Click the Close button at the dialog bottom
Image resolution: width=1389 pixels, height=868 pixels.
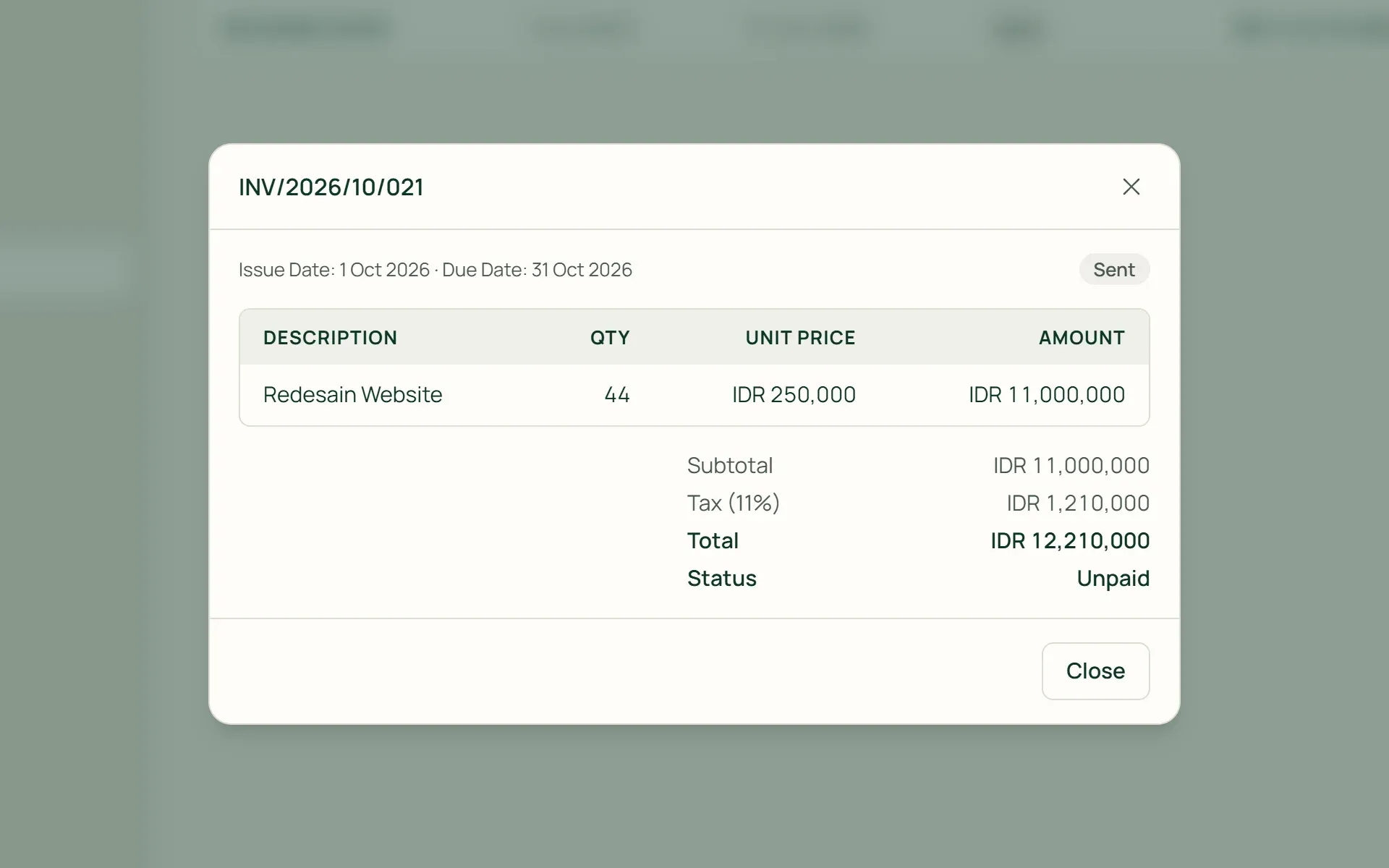[x=1095, y=671]
